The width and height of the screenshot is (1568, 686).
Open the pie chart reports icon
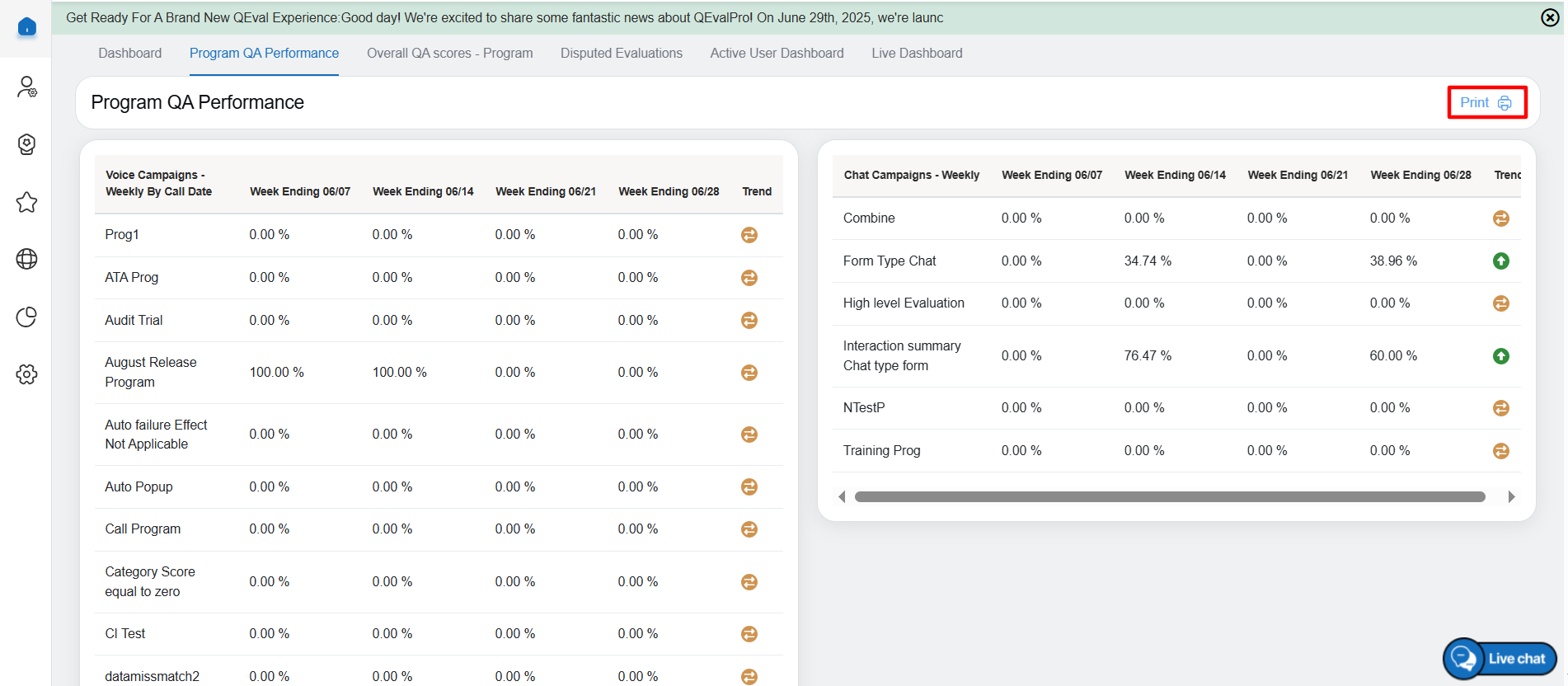pos(26,317)
